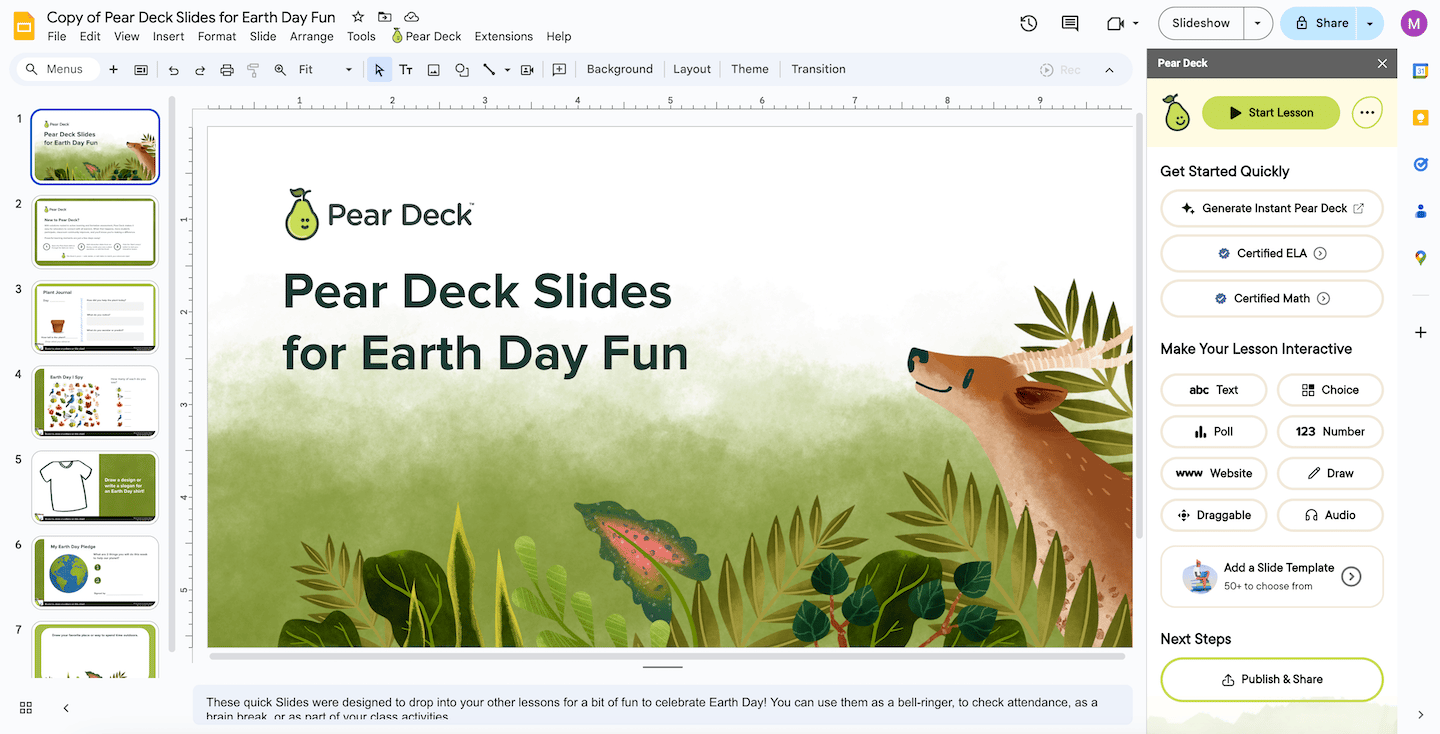Undo the last action
The width and height of the screenshot is (1440, 734).
coord(174,70)
